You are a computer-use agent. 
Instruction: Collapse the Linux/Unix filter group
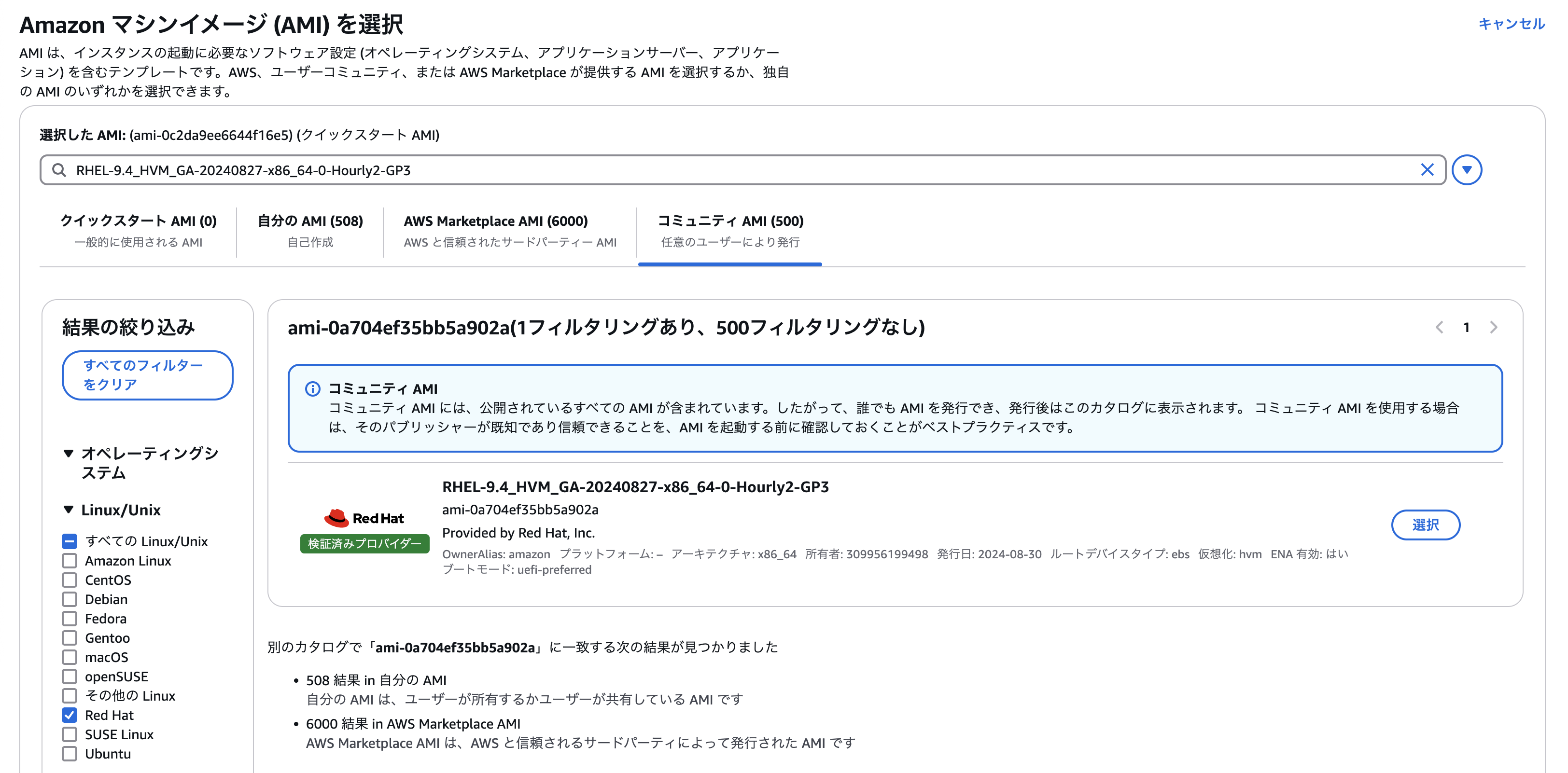68,510
